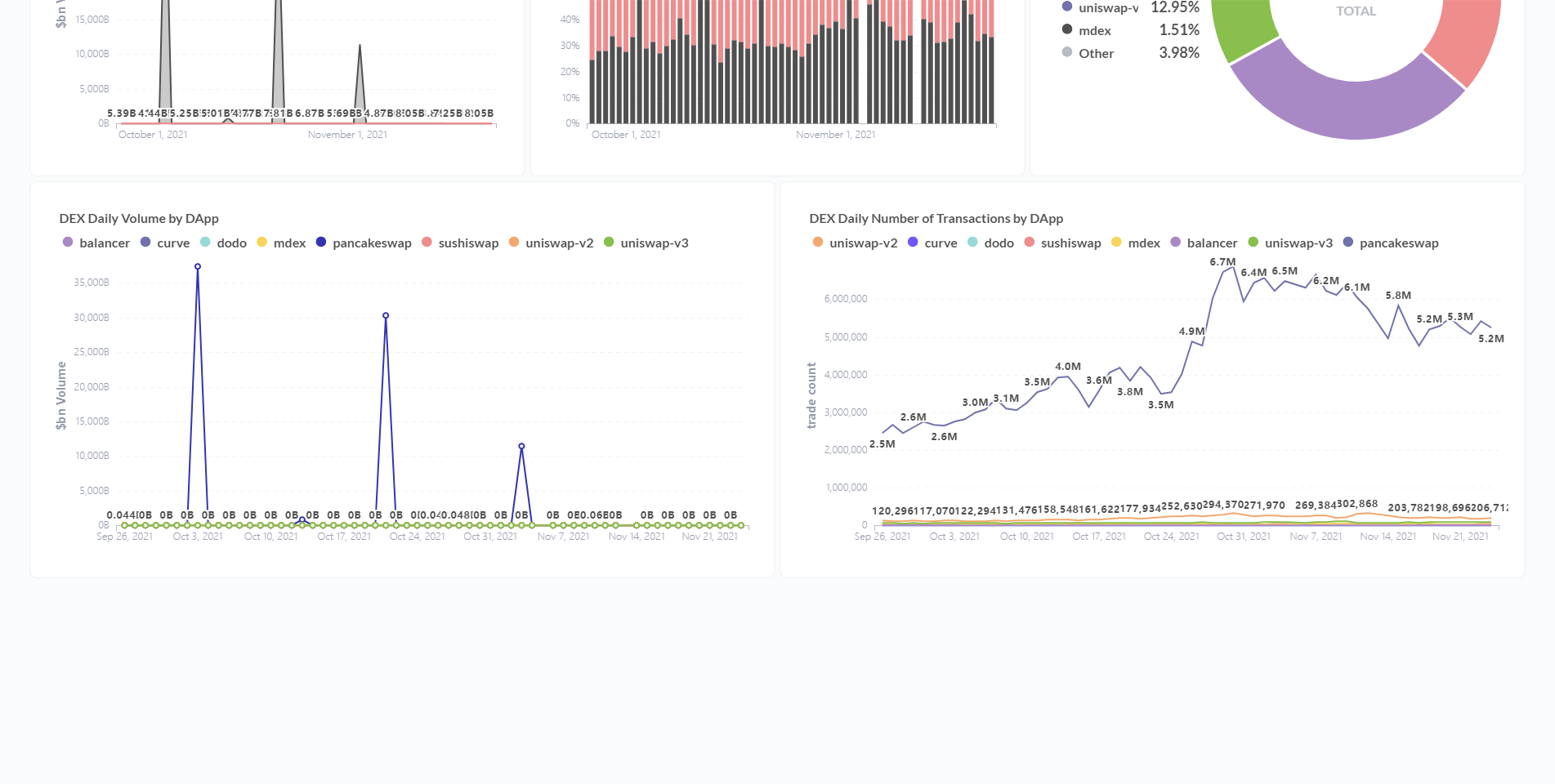This screenshot has height=784, width=1555.
Task: Click the orange uniswap-v2 marker in the Transactions chart legend
Action: pyautogui.click(x=818, y=243)
